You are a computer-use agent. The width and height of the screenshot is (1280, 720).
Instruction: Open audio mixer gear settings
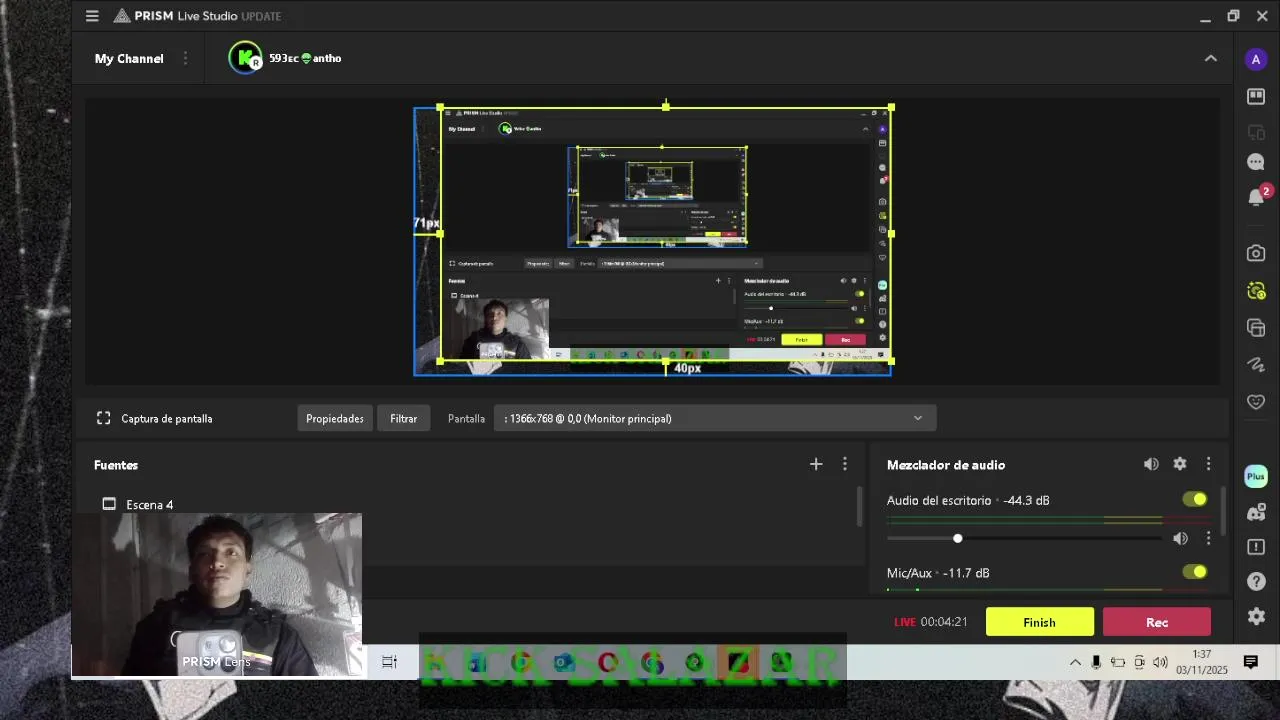click(1180, 464)
